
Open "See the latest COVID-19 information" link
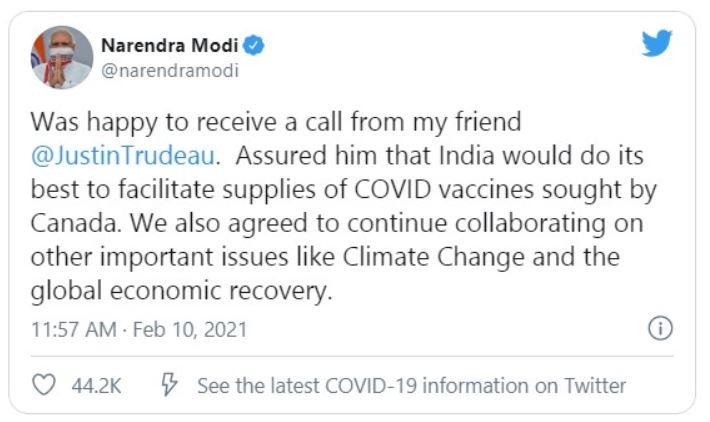tap(411, 385)
